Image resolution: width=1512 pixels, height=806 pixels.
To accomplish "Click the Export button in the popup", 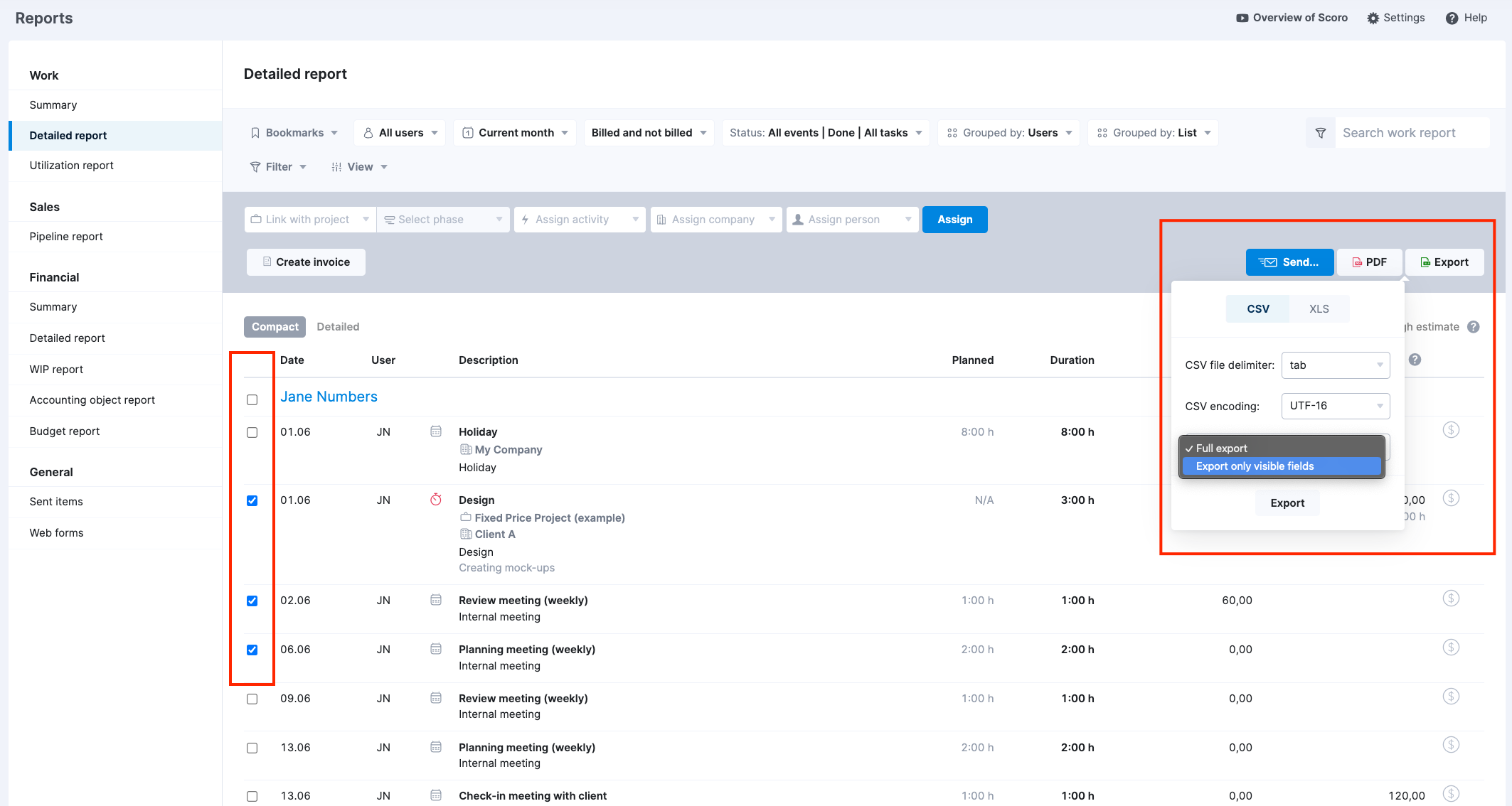I will click(1287, 503).
